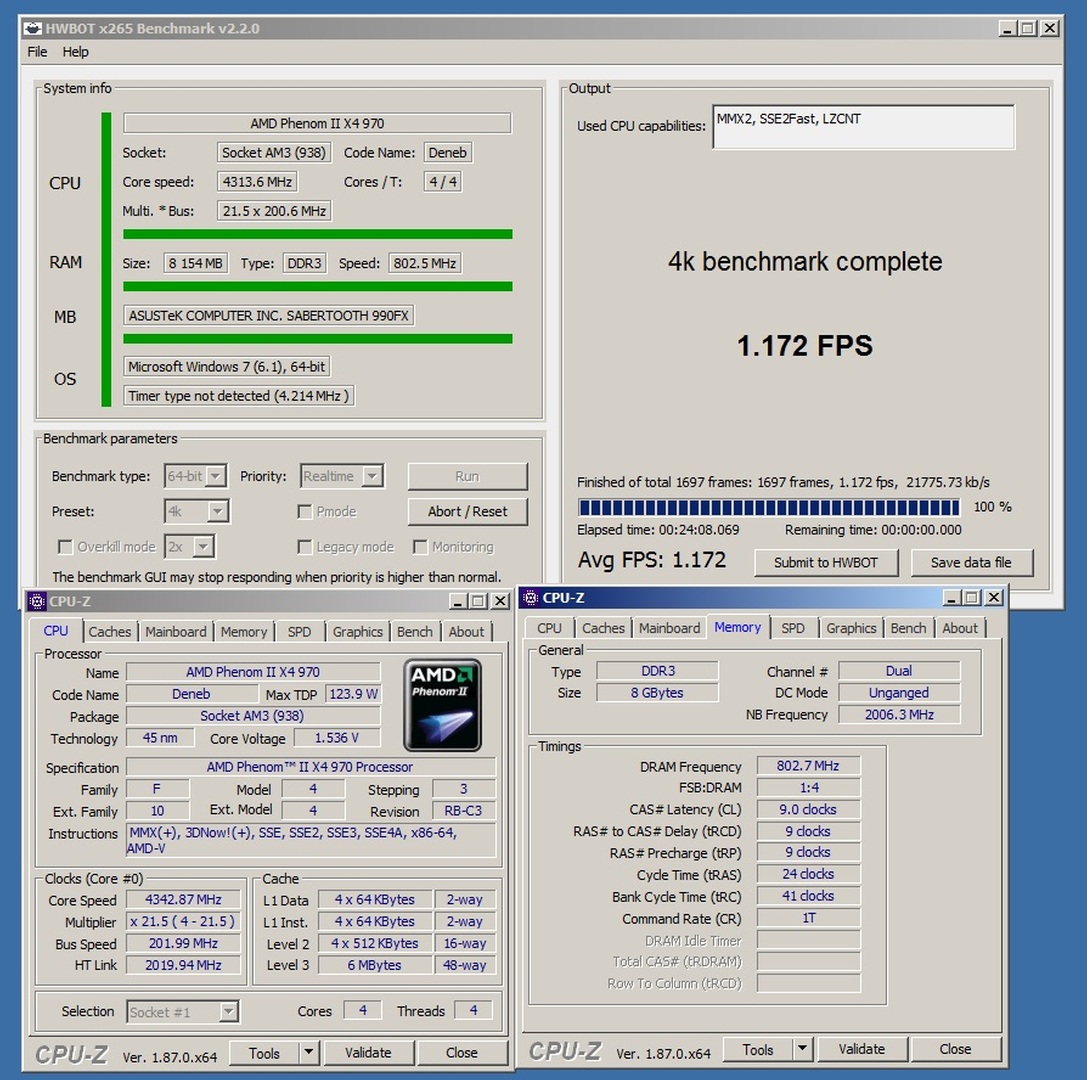Click Tools button in left CPU-Z window
1087x1080 pixels.
click(264, 1052)
